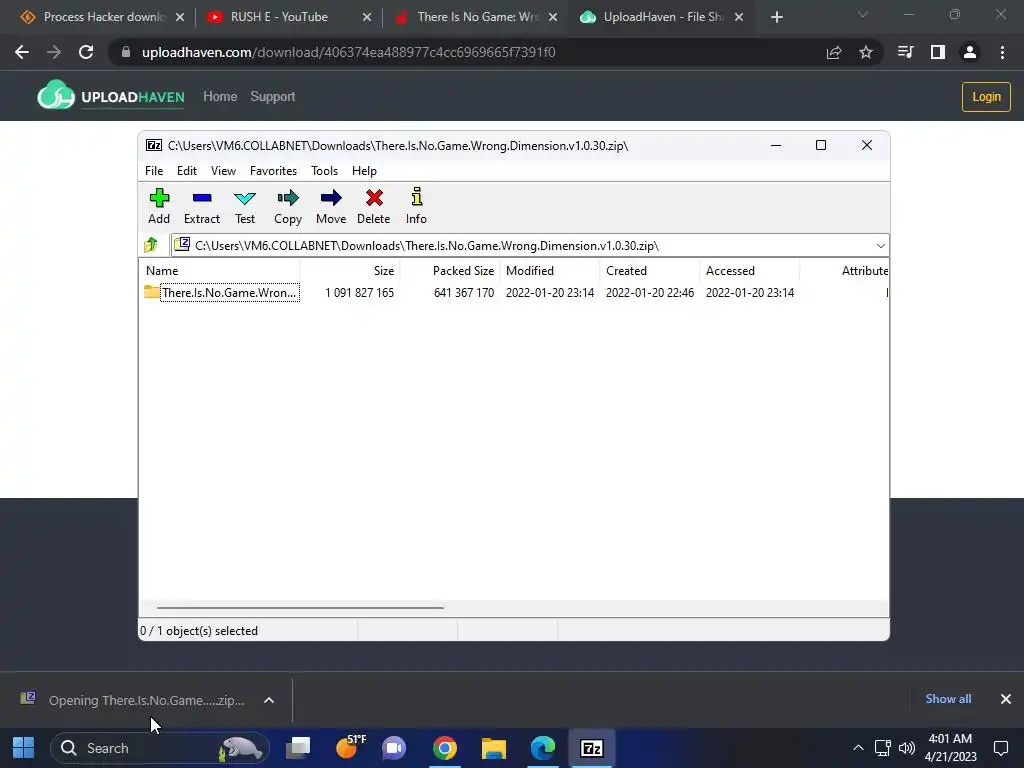Click the Add button in 7-Zip toolbar
Viewport: 1024px width, 768px height.
pyautogui.click(x=159, y=206)
